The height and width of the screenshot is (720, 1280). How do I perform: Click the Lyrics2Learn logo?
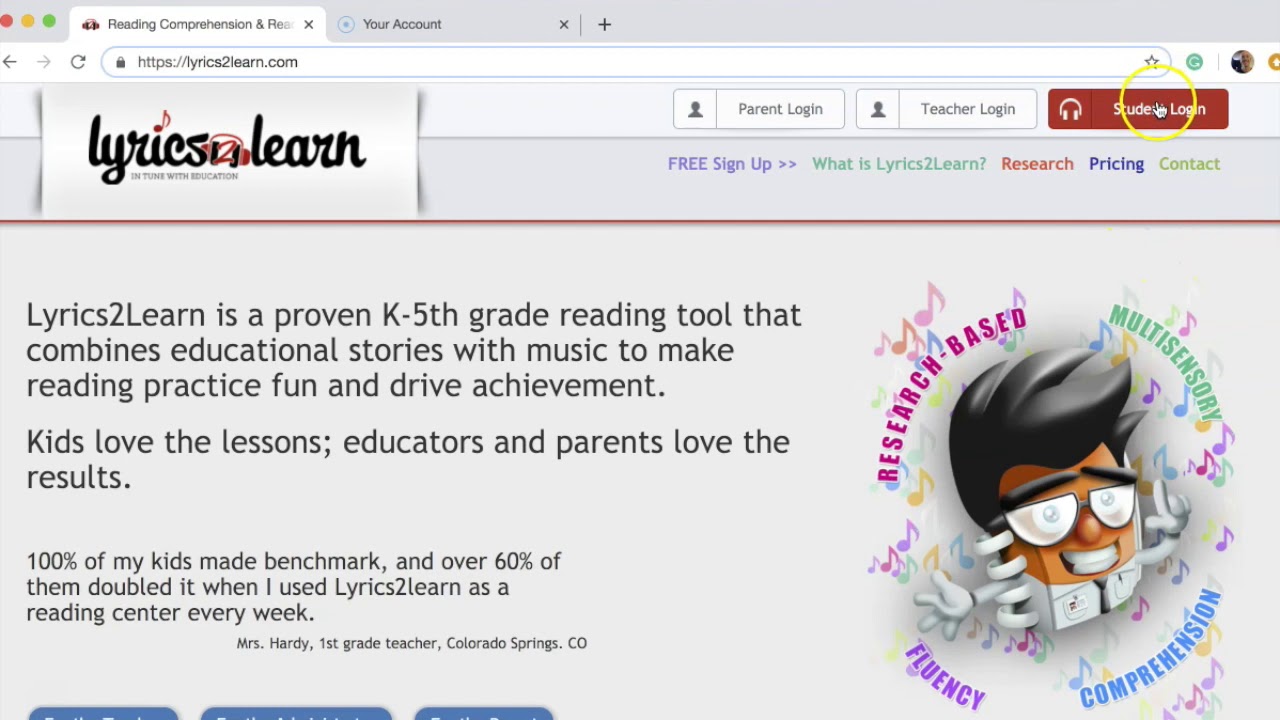228,150
